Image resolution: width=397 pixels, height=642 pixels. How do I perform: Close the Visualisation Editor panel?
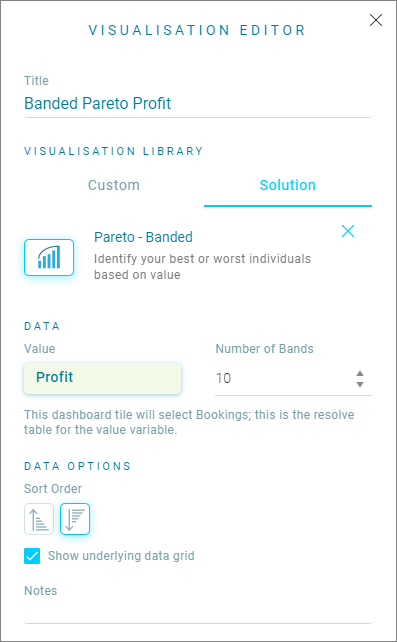click(x=376, y=20)
